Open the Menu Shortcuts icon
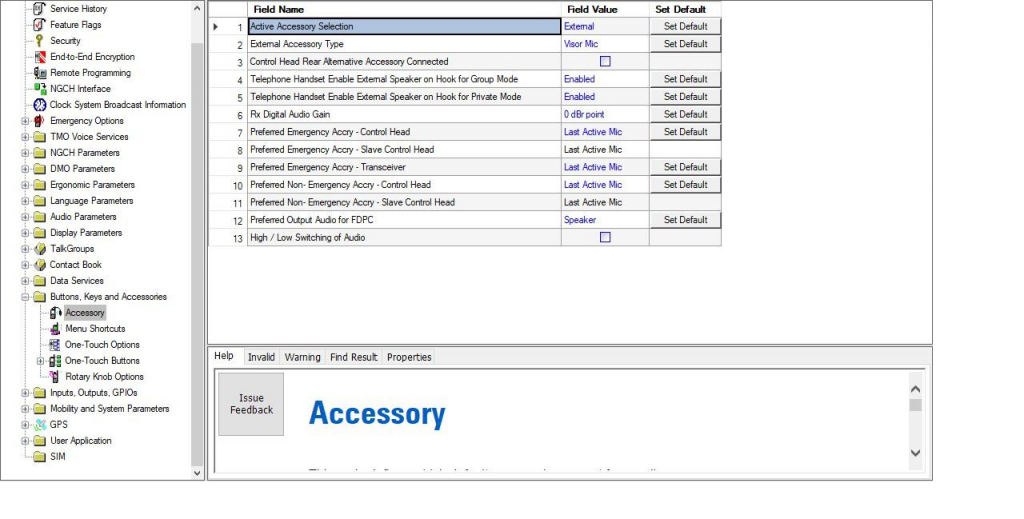The width and height of the screenshot is (1024, 519). 56,328
